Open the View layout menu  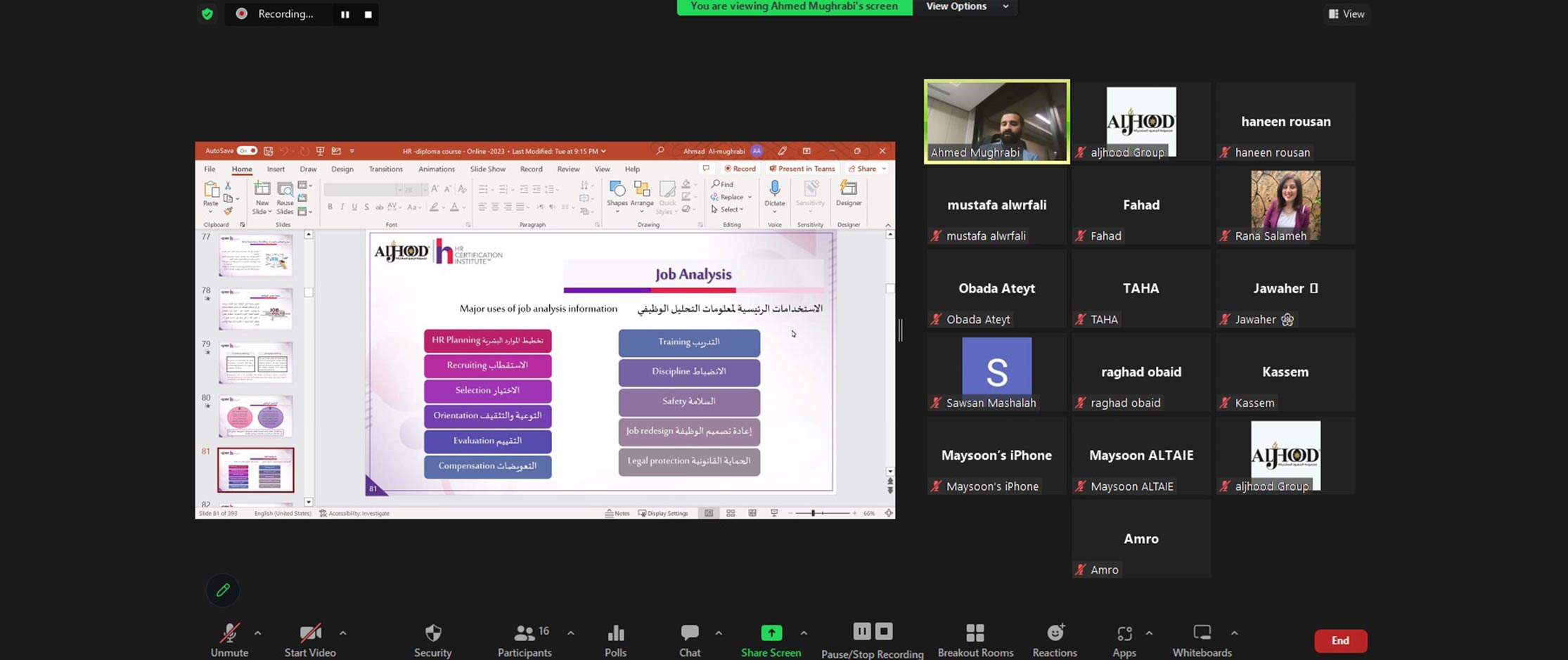(1347, 14)
